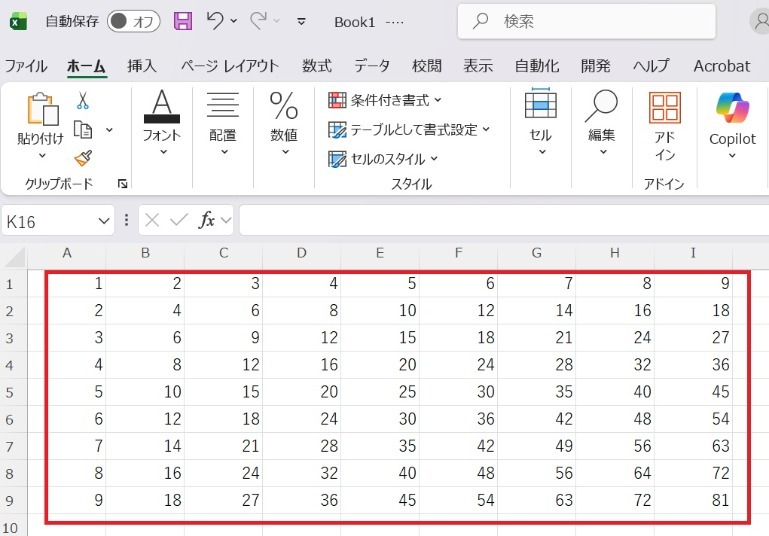Open テーブルとして書式設定 menu
Viewport: 769px width, 536px height.
click(409, 130)
